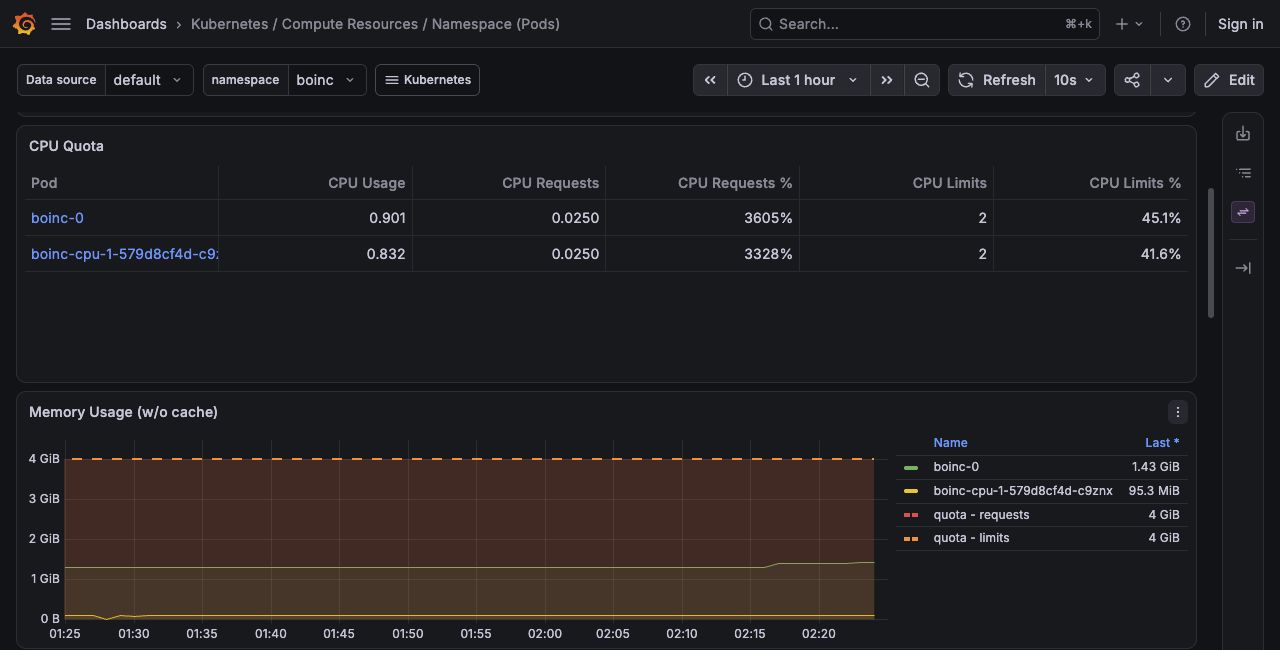Viewport: 1280px width, 650px height.
Task: Click the 95.3 MiB legend value
Action: click(x=1154, y=491)
